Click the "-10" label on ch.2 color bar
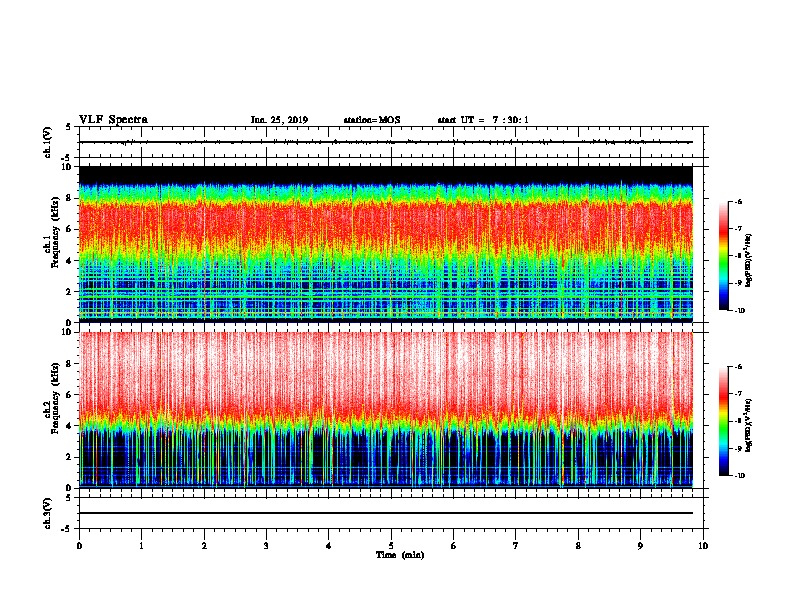The image size is (792, 612). pos(739,476)
